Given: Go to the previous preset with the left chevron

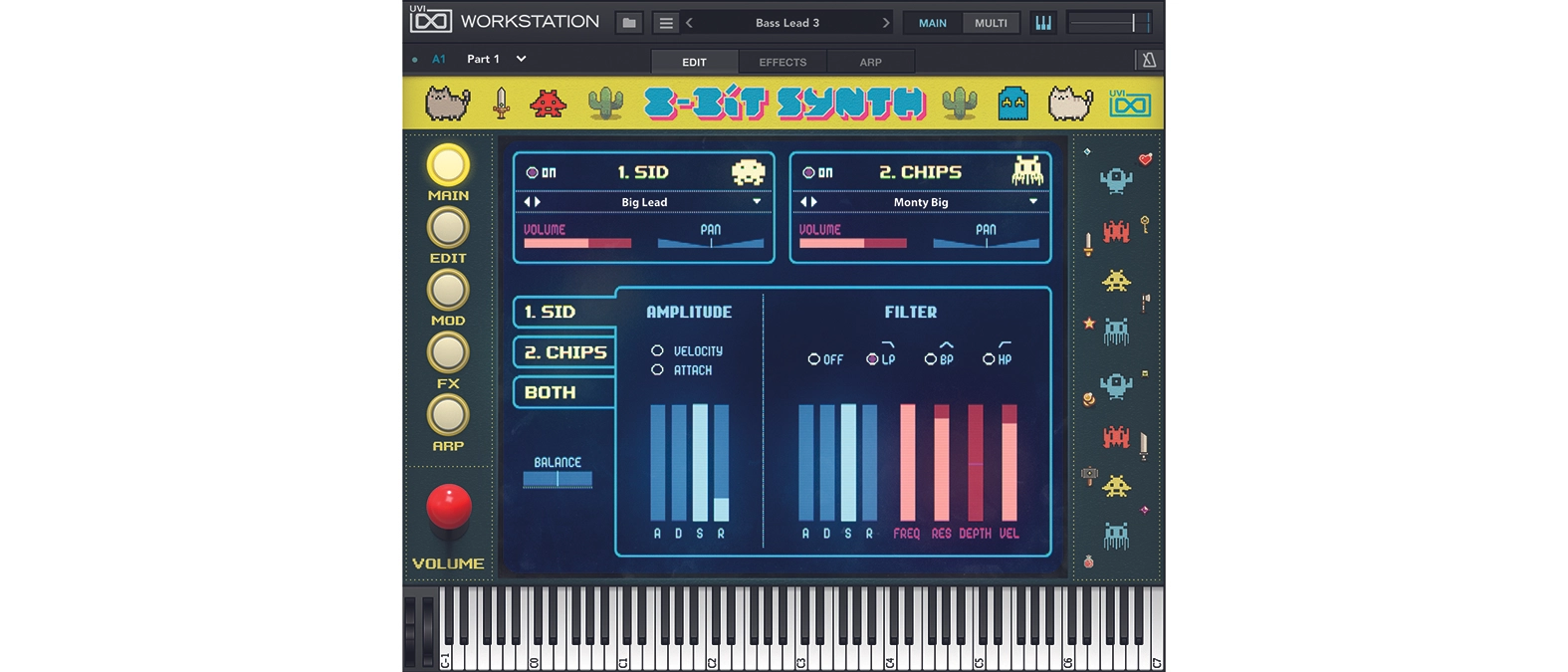Looking at the screenshot, I should click(689, 23).
